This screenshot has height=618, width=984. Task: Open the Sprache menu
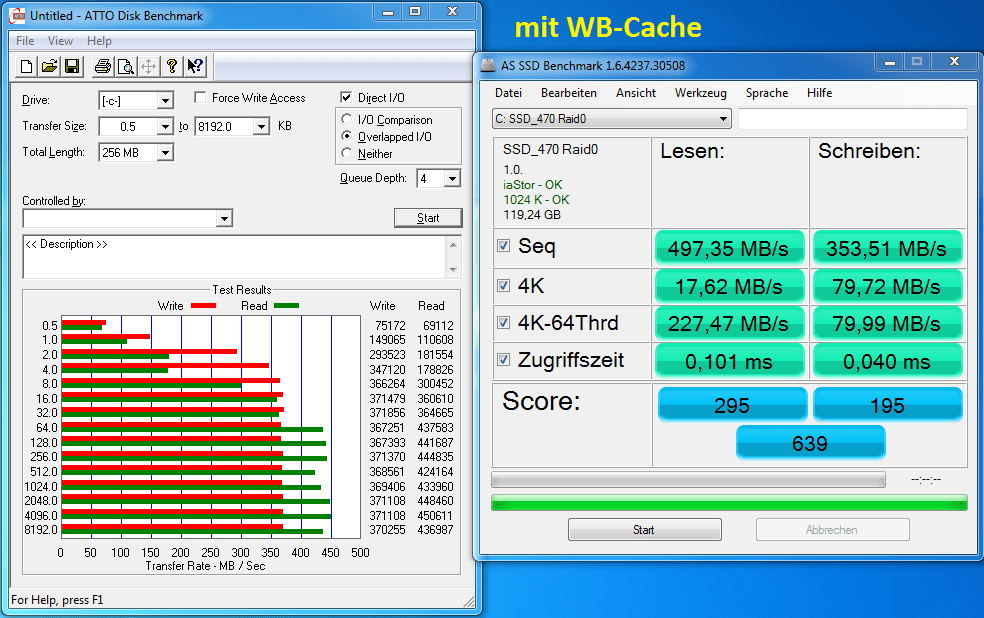(766, 93)
